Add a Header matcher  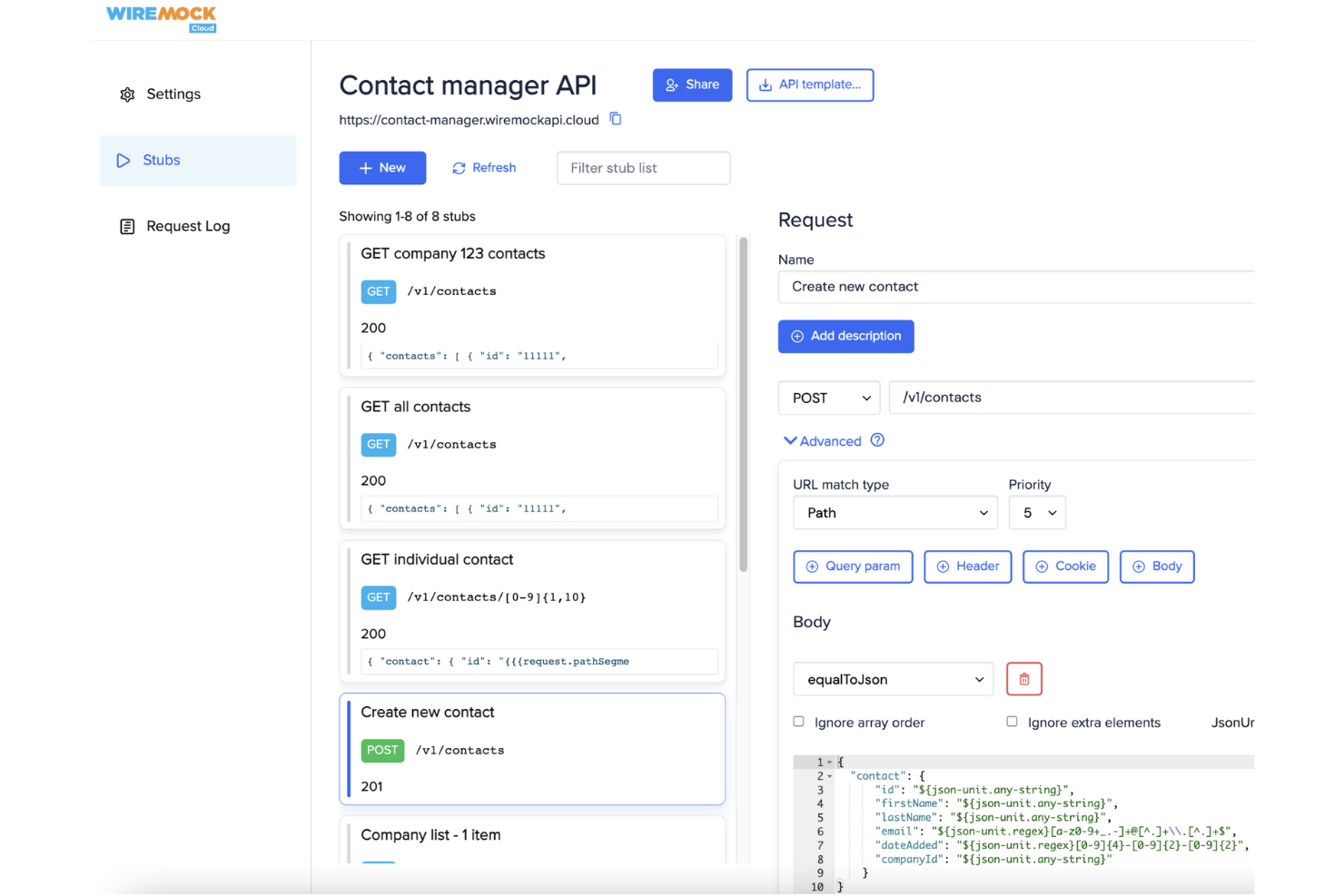967,566
